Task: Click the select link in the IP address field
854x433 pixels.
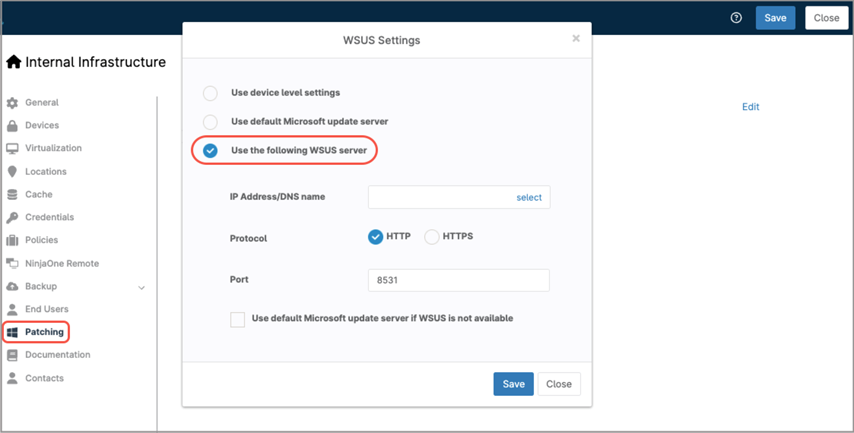Action: [529, 198]
